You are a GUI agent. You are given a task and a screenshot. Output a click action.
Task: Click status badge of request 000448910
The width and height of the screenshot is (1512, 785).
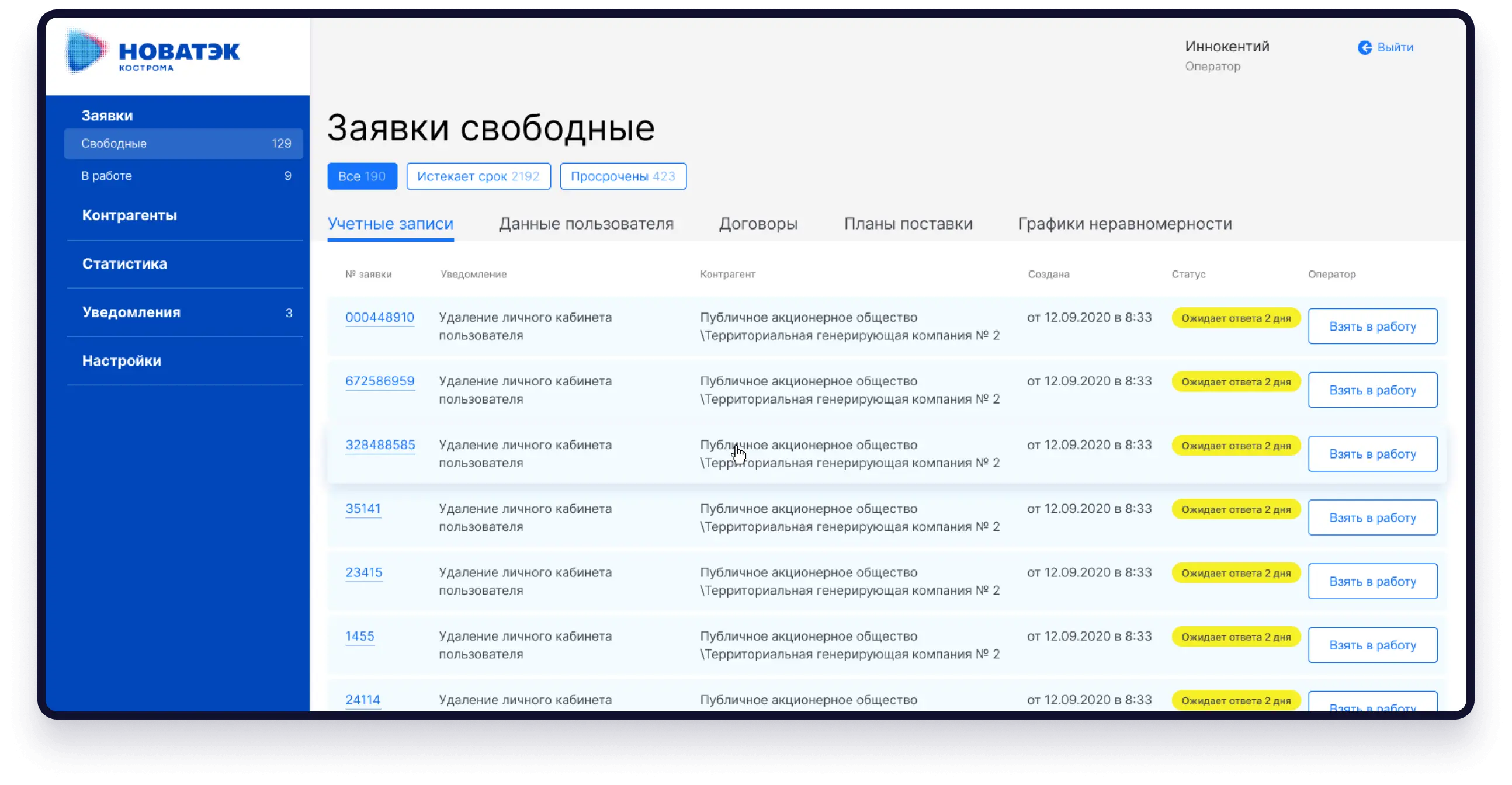(x=1236, y=318)
